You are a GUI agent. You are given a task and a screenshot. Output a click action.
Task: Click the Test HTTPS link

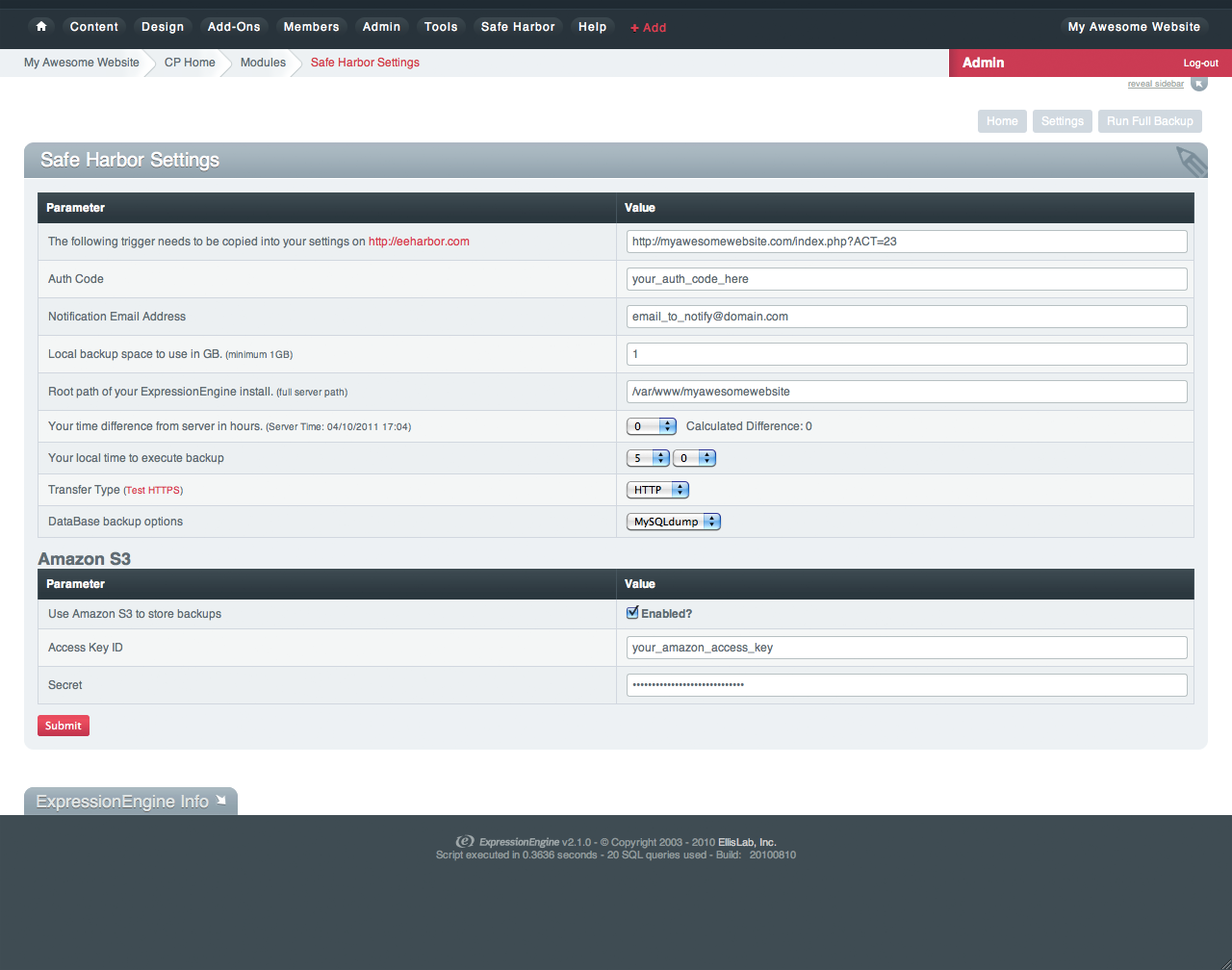coord(153,491)
